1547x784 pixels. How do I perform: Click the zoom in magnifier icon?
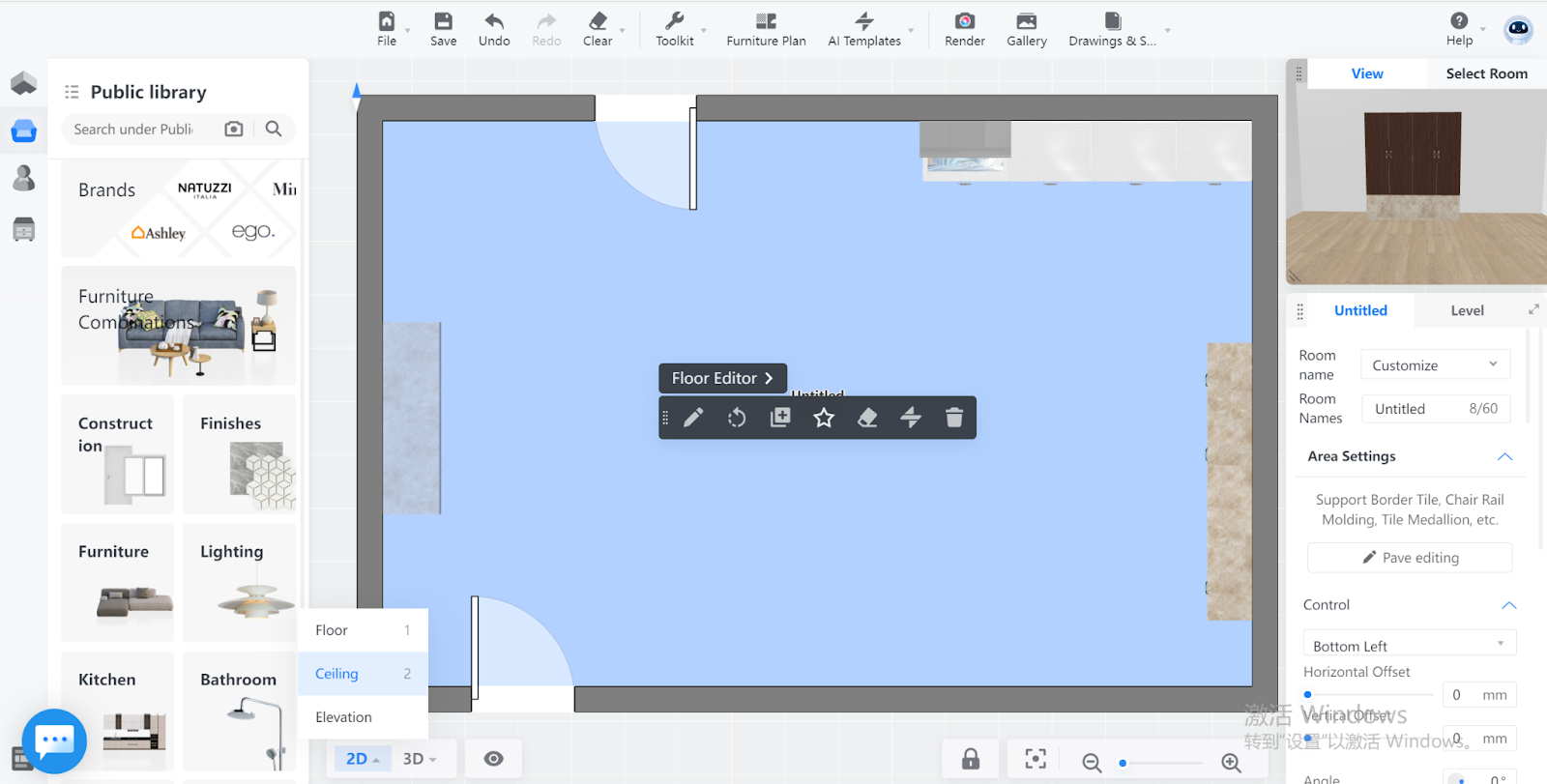(x=1231, y=763)
